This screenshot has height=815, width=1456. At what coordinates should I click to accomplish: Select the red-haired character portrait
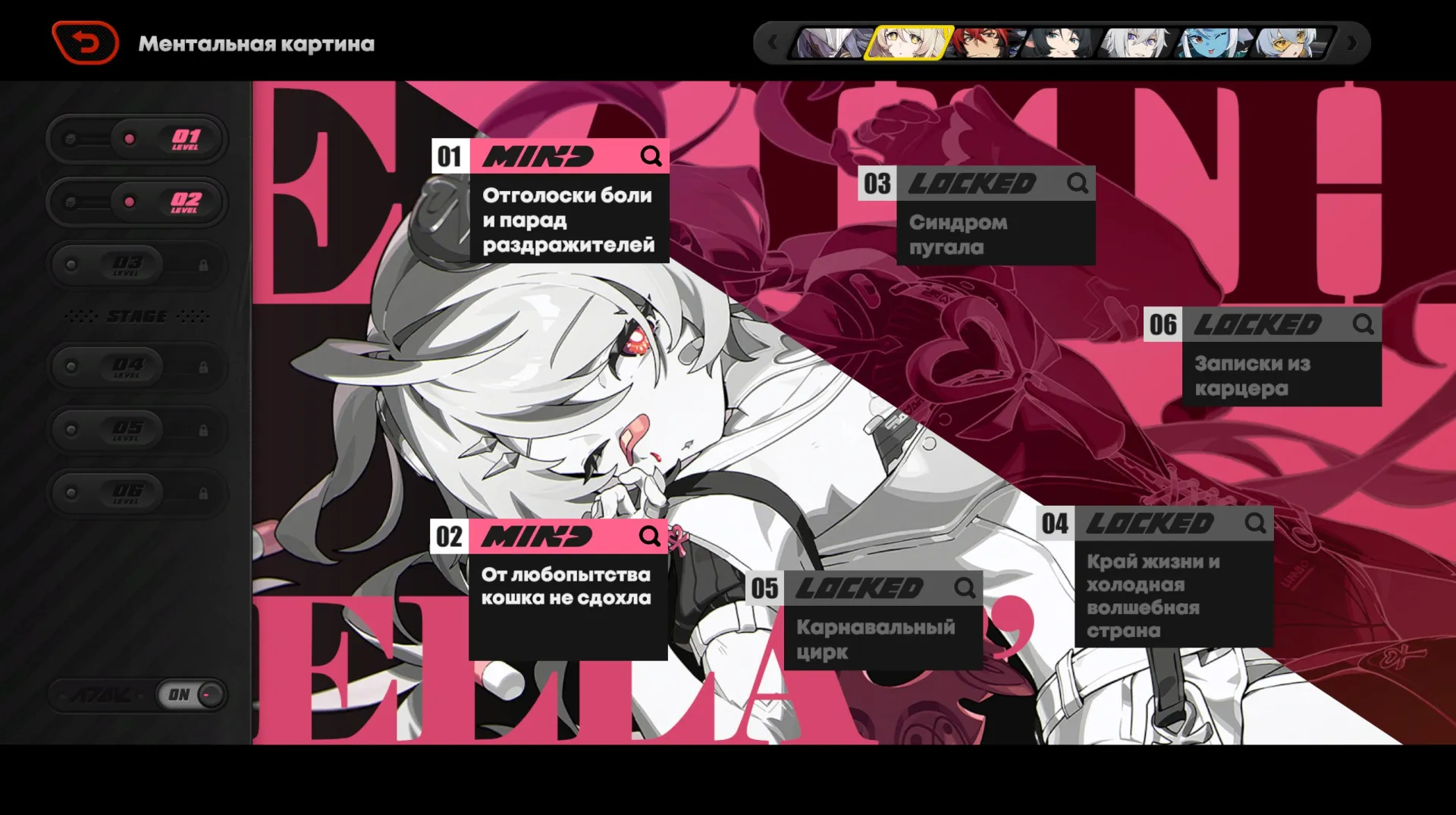click(984, 42)
